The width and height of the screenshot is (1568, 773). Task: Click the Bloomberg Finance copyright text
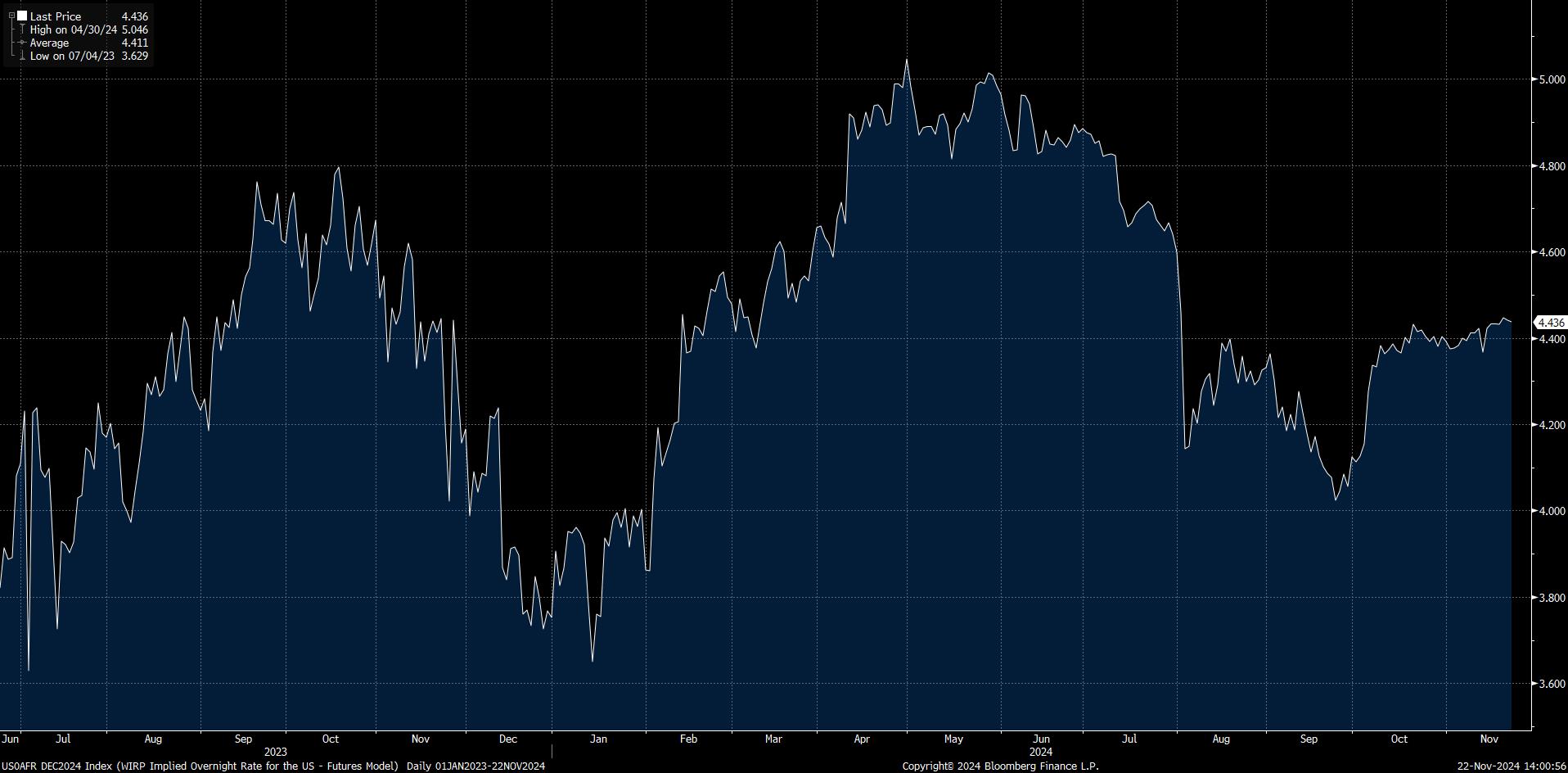(1000, 766)
